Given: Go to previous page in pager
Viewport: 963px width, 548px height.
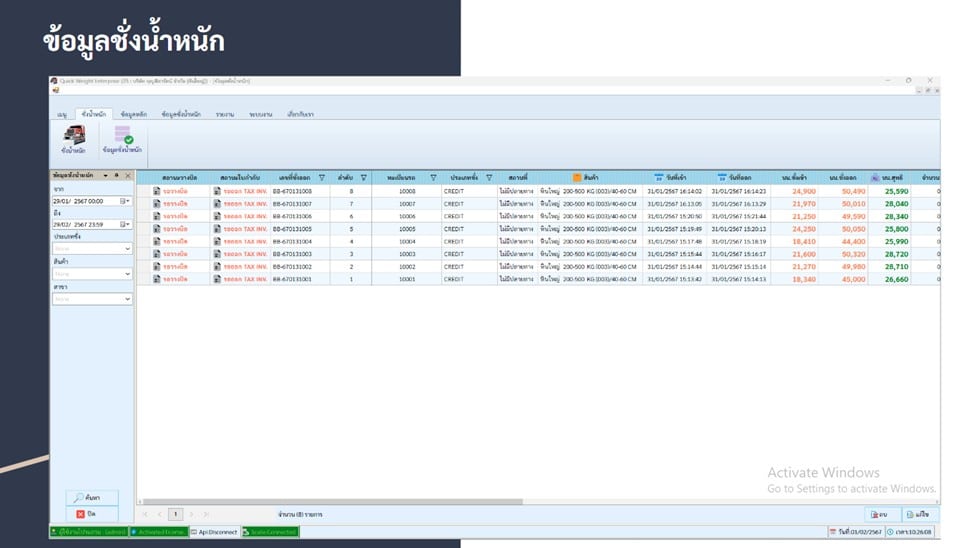Looking at the screenshot, I should click(160, 514).
